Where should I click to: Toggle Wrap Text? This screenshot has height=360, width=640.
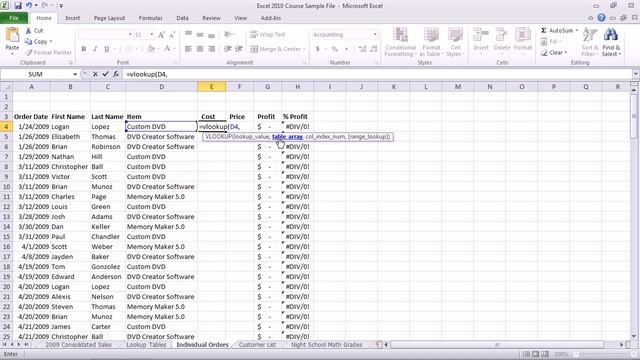268,35
